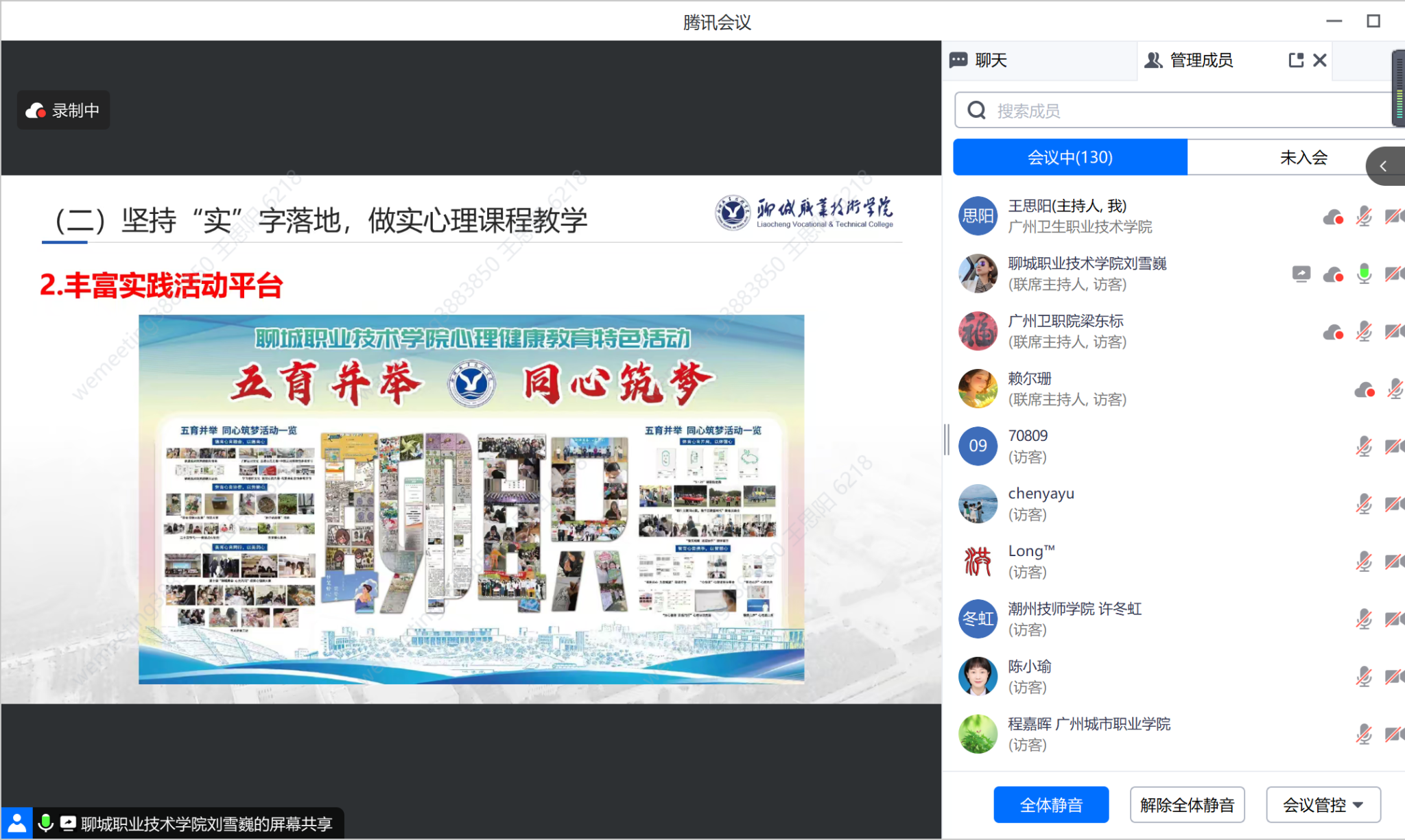
Task: Toggle the microphone for 潮州技师学院 许冬虹
Action: (1364, 619)
